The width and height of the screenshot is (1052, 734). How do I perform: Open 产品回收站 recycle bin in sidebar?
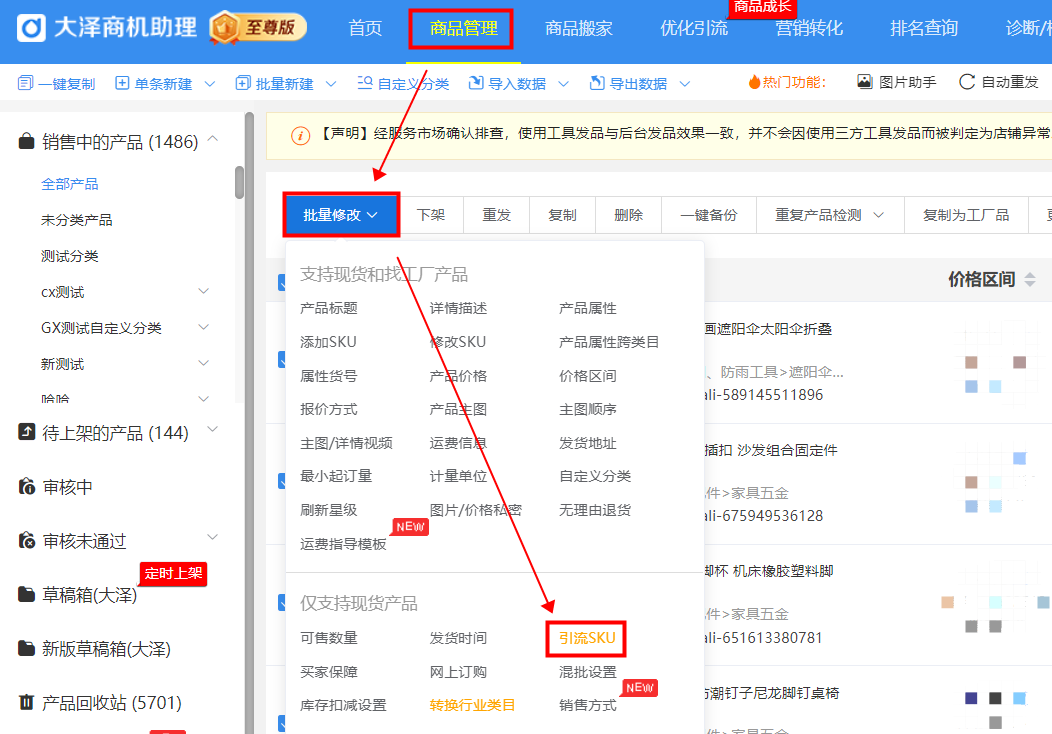click(100, 702)
